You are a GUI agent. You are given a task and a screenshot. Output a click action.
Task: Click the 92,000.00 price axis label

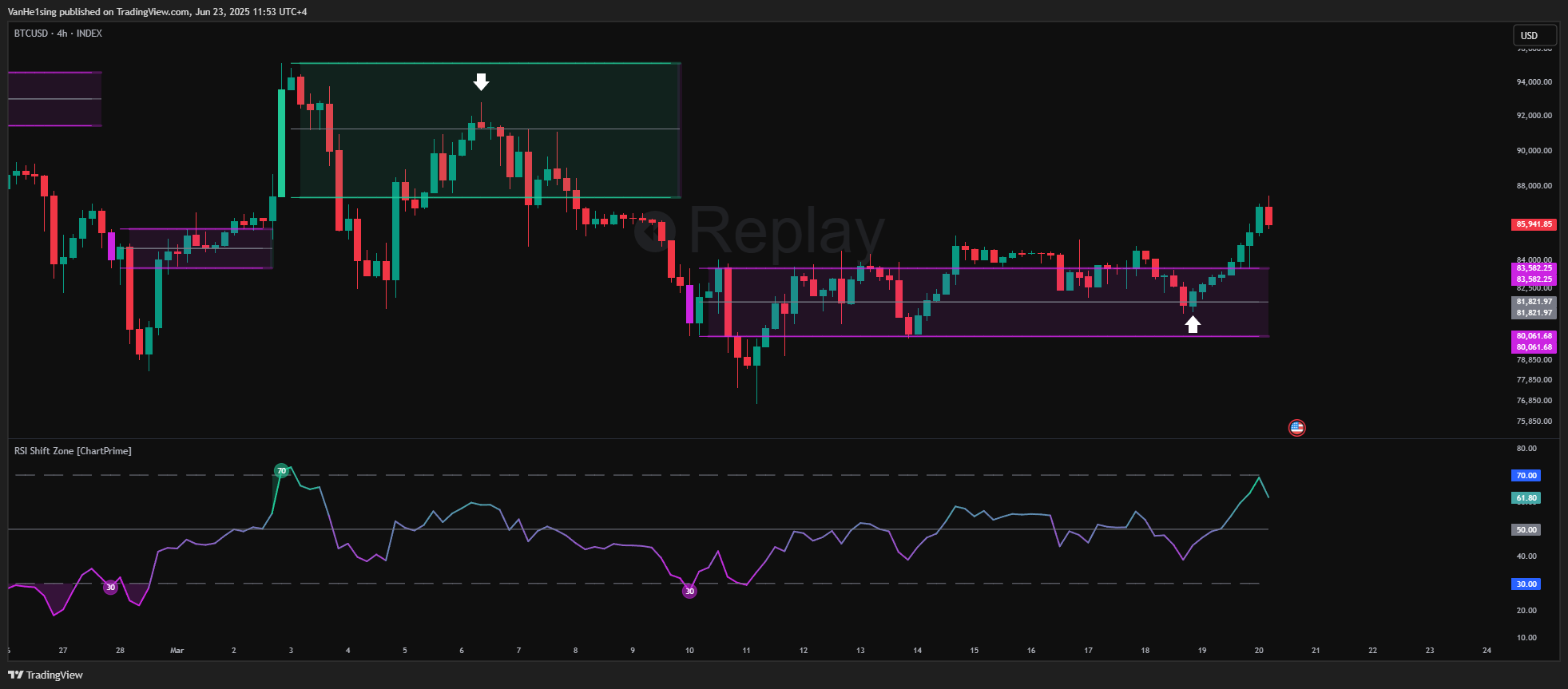pyautogui.click(x=1534, y=116)
